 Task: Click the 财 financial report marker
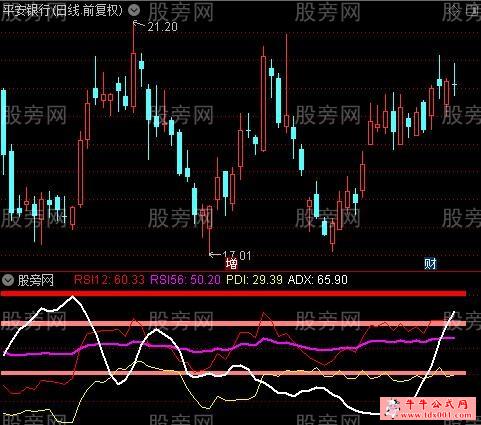tap(430, 264)
